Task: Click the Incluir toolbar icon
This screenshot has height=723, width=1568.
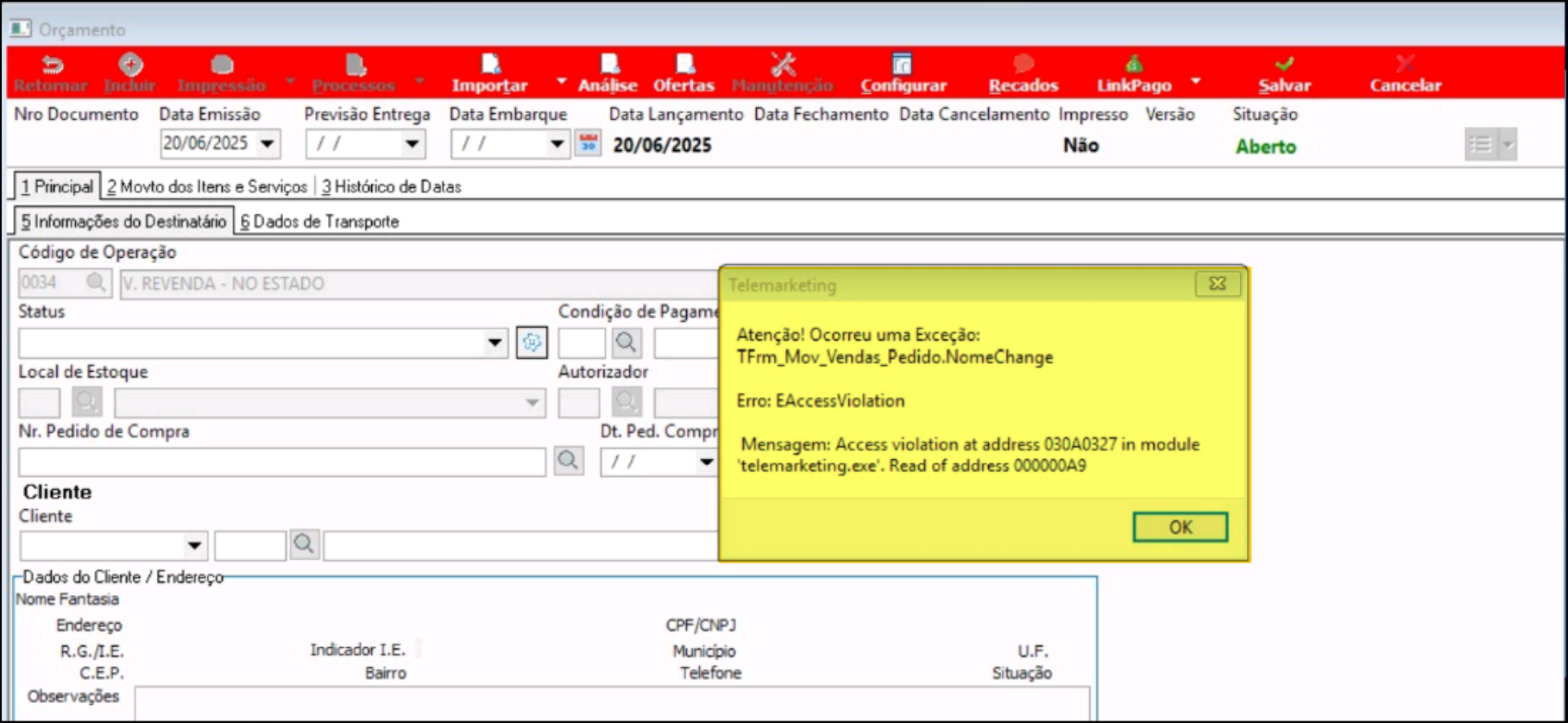Action: pos(130,65)
